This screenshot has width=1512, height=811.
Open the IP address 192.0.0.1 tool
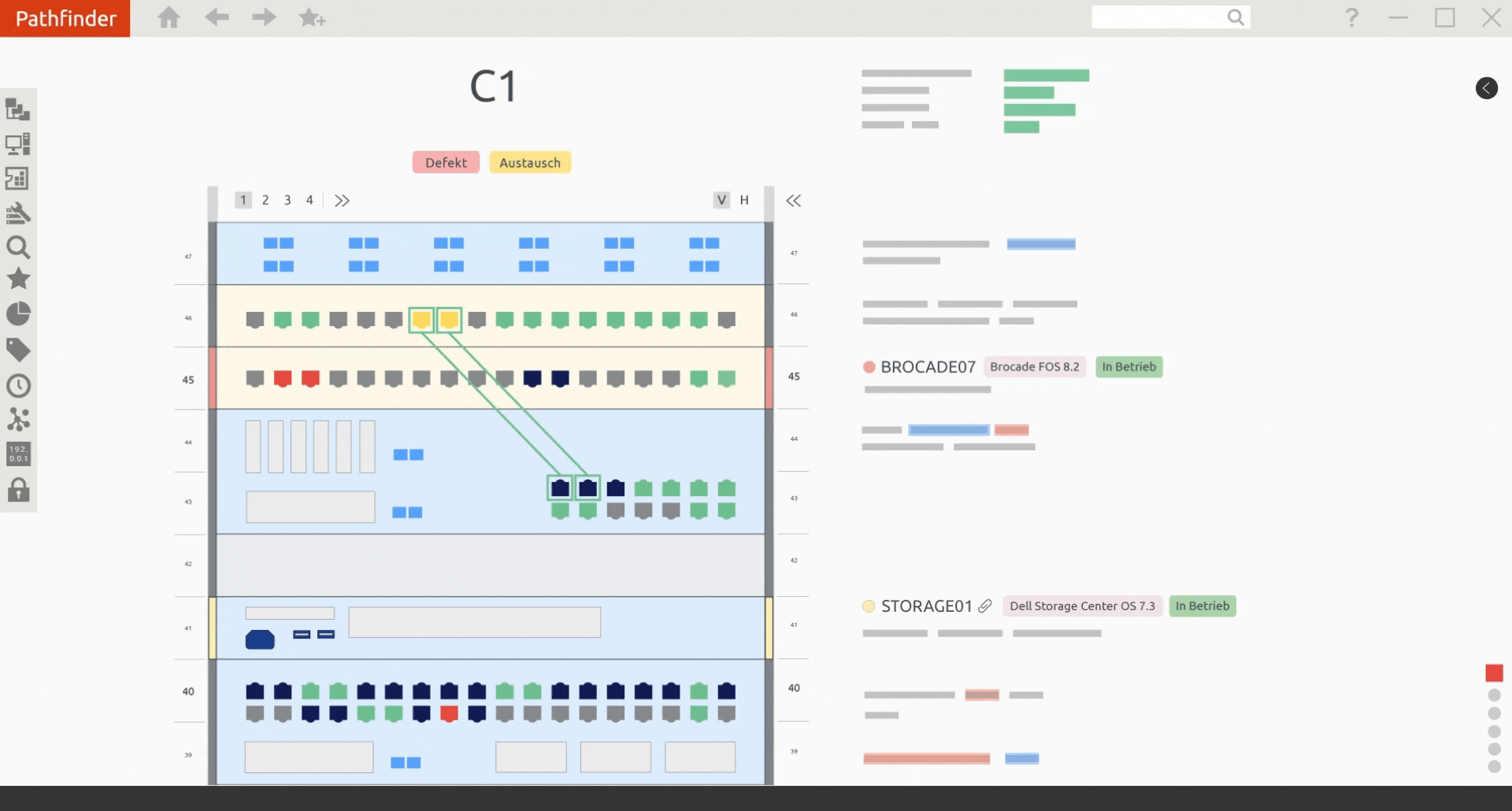click(x=18, y=454)
